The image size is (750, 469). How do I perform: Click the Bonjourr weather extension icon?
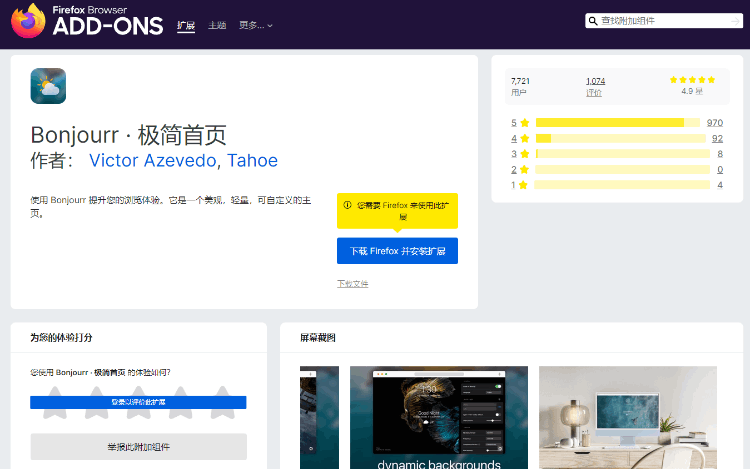(x=48, y=86)
